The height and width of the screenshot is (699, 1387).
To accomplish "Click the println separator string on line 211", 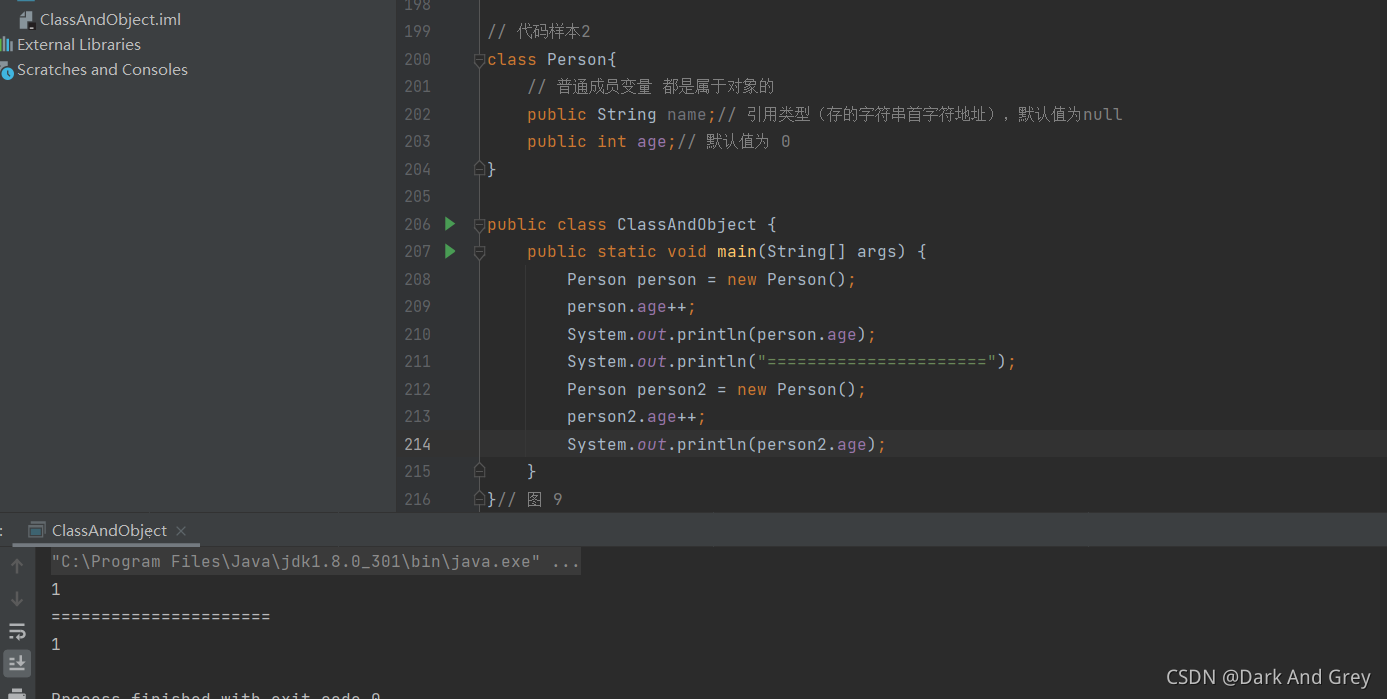I will click(877, 362).
